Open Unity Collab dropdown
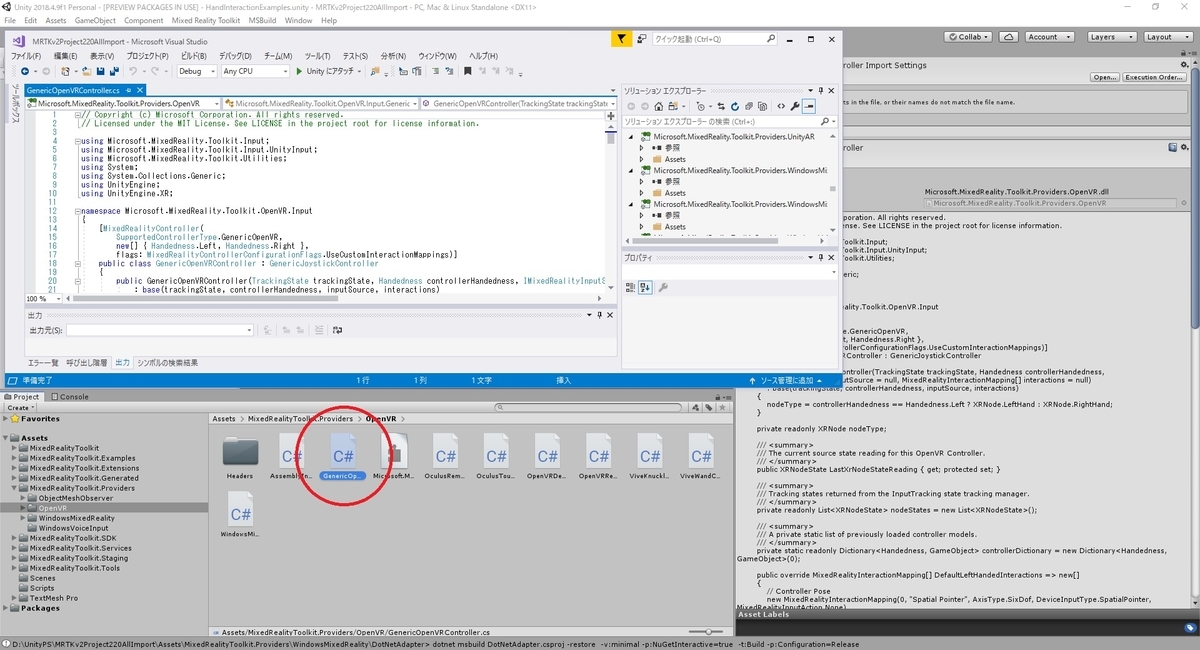Image resolution: width=1200 pixels, height=650 pixels. coord(968,37)
